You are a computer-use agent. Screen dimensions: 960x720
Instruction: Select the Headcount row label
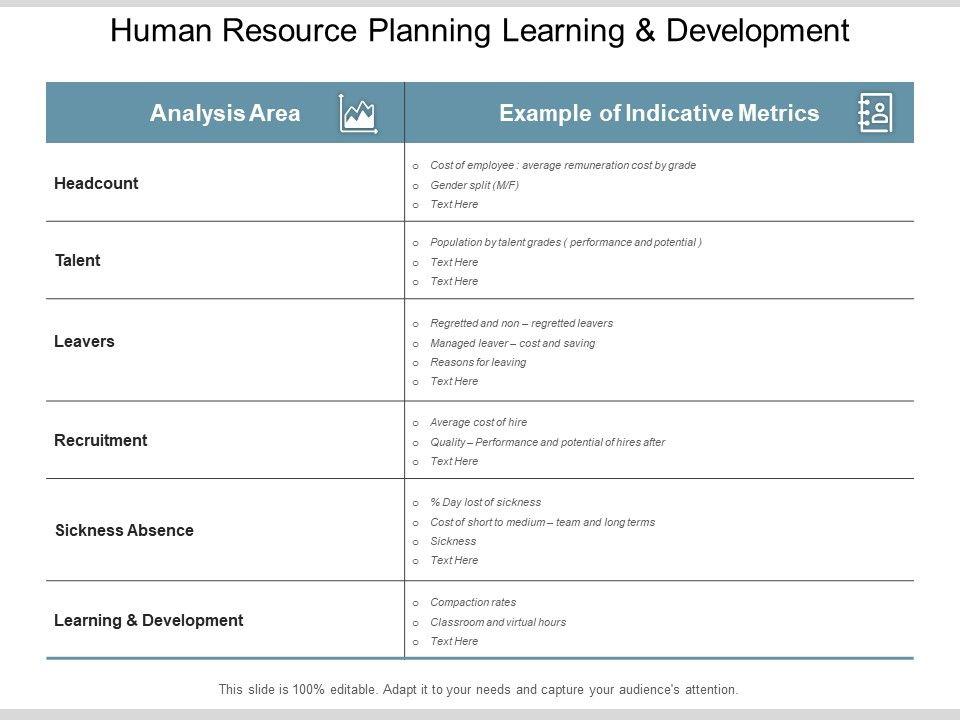tap(96, 184)
